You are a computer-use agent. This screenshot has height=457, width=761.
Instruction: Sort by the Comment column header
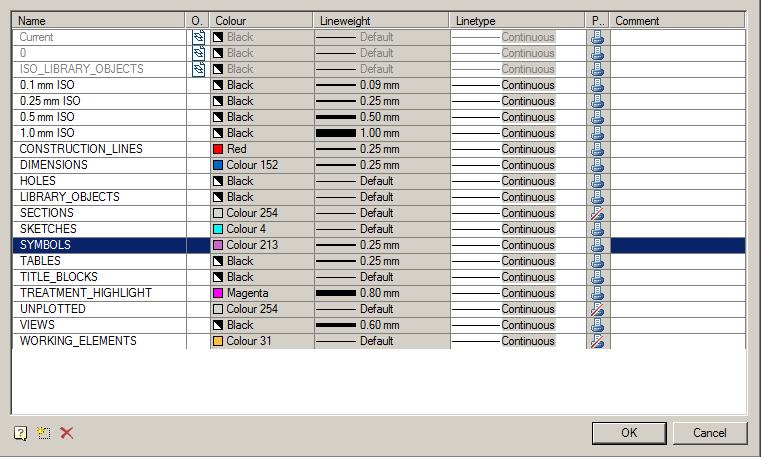[678, 21]
